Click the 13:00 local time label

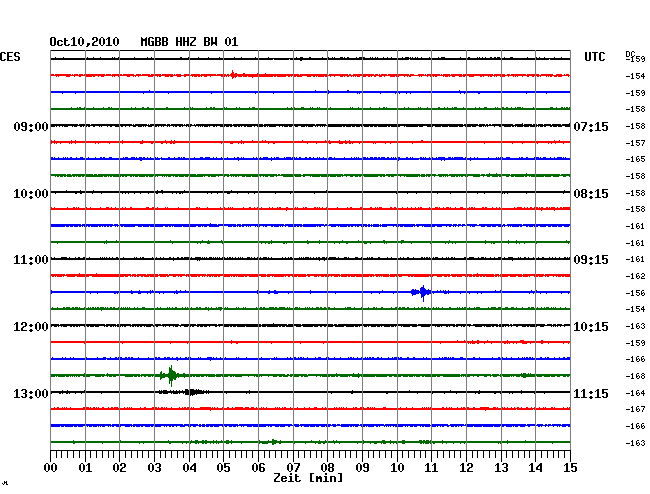pyautogui.click(x=31, y=393)
